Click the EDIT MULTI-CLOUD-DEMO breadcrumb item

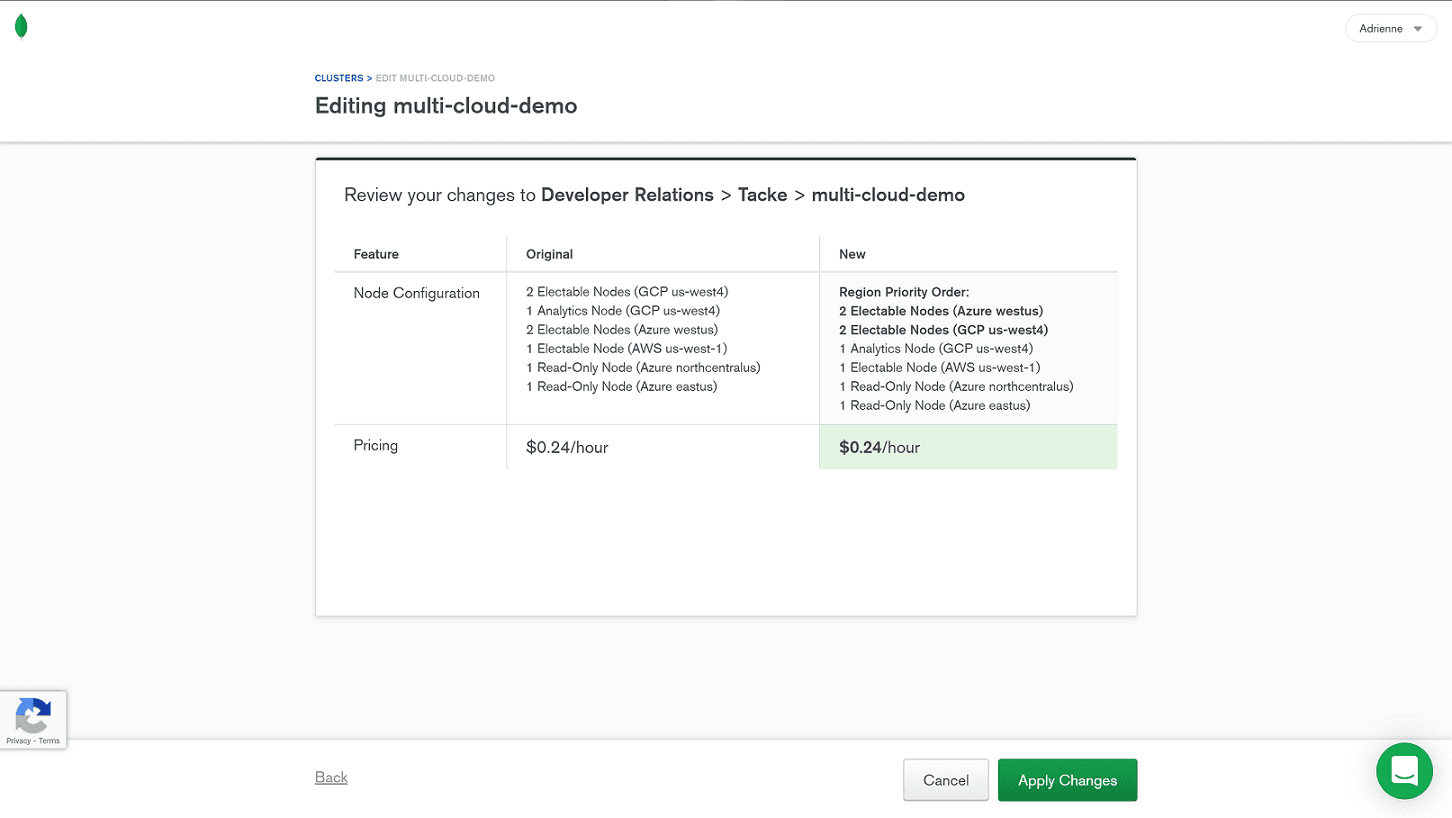[x=435, y=77]
